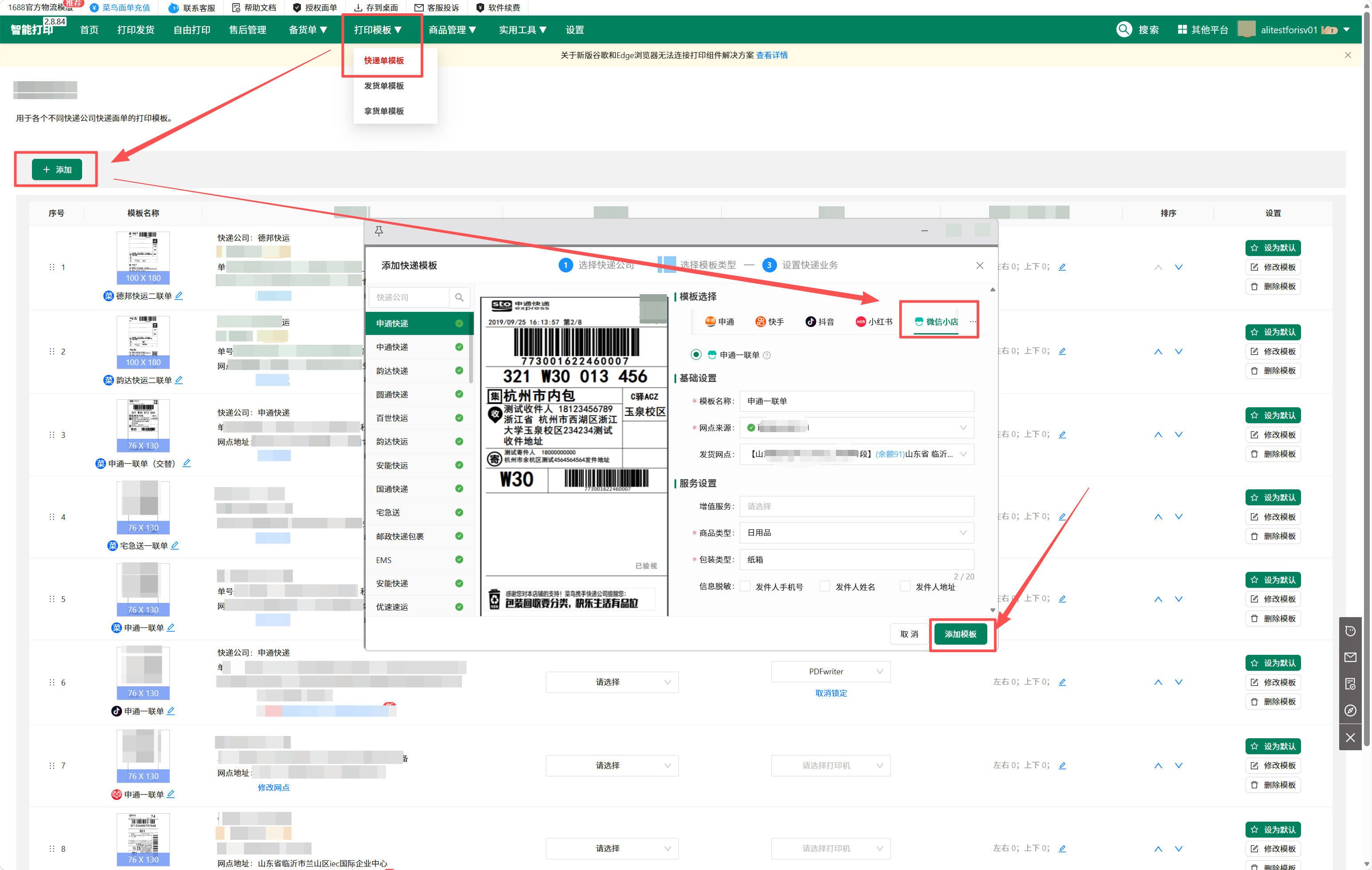Screen dimensions: 1372x870
Task: Check the 发件人手机号 checkbox
Action: pyautogui.click(x=745, y=586)
